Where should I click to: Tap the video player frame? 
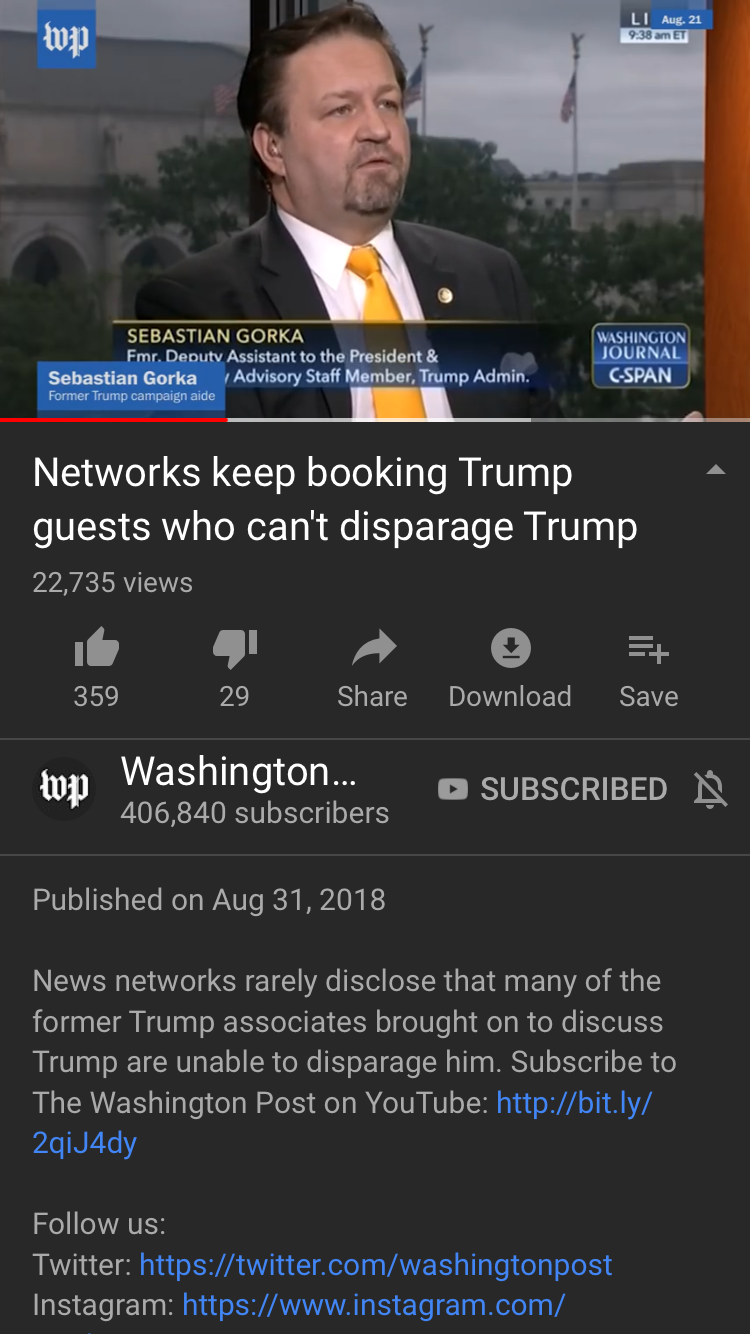(x=375, y=209)
